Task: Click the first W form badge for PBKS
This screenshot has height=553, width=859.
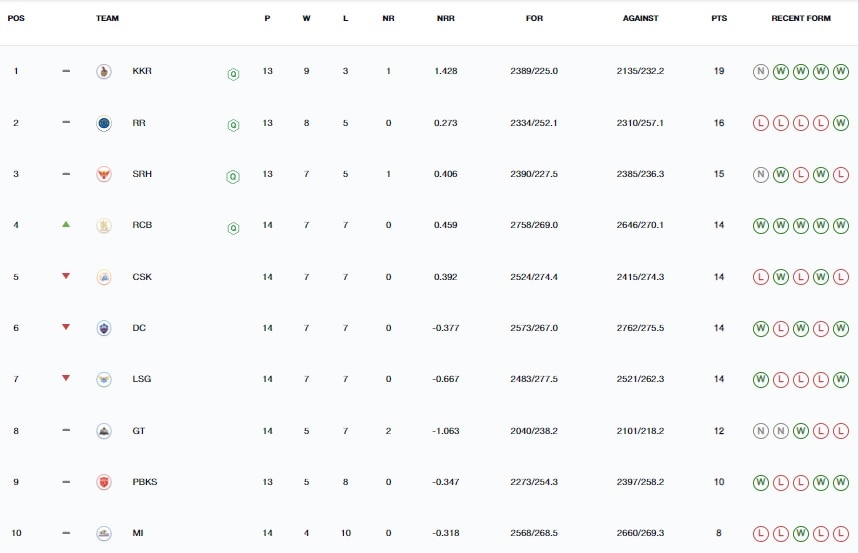Action: click(760, 483)
